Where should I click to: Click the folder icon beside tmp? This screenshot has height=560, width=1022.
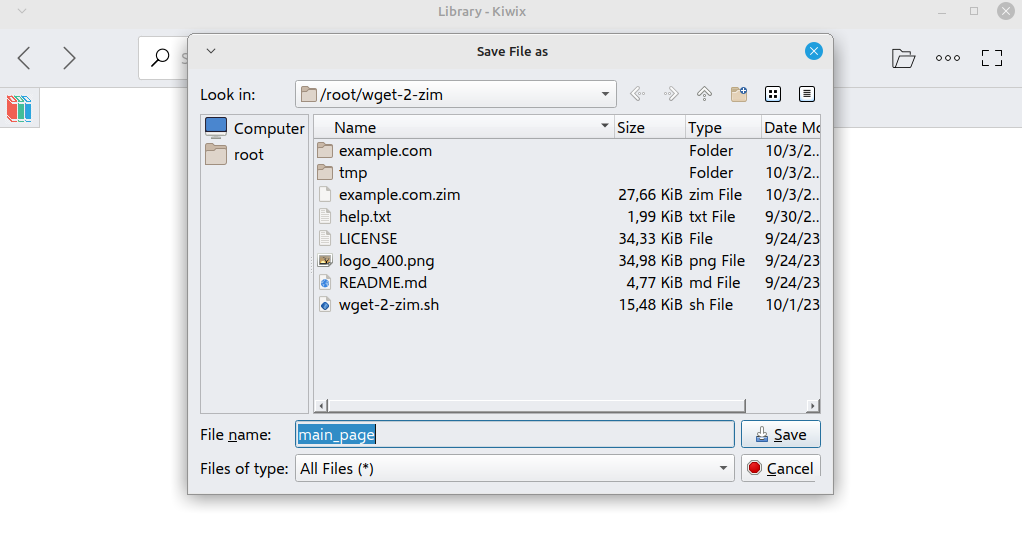pyautogui.click(x=325, y=173)
